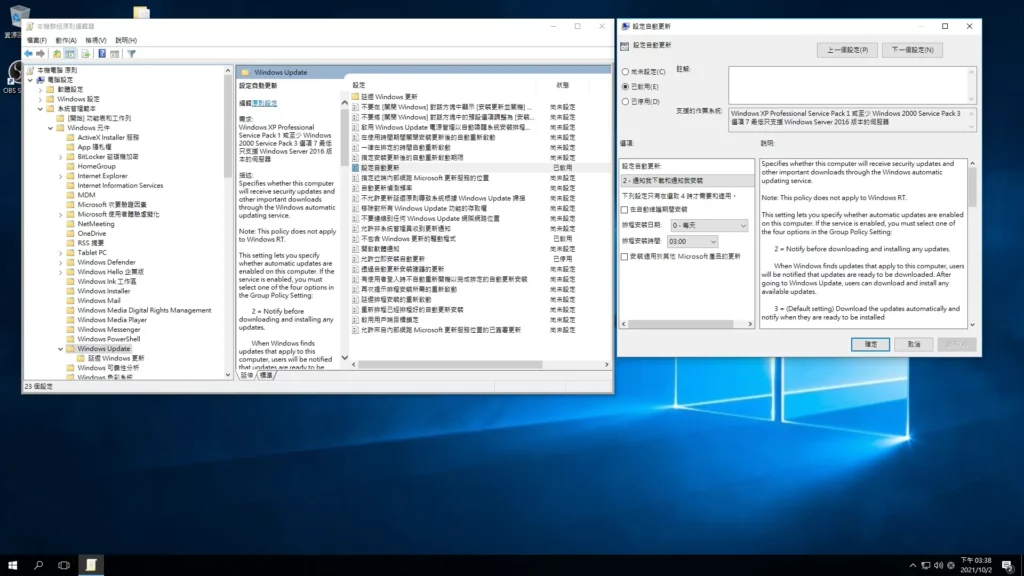Click the Back arrow in the policy editor toolbar
1024x576 pixels.
pos(28,54)
